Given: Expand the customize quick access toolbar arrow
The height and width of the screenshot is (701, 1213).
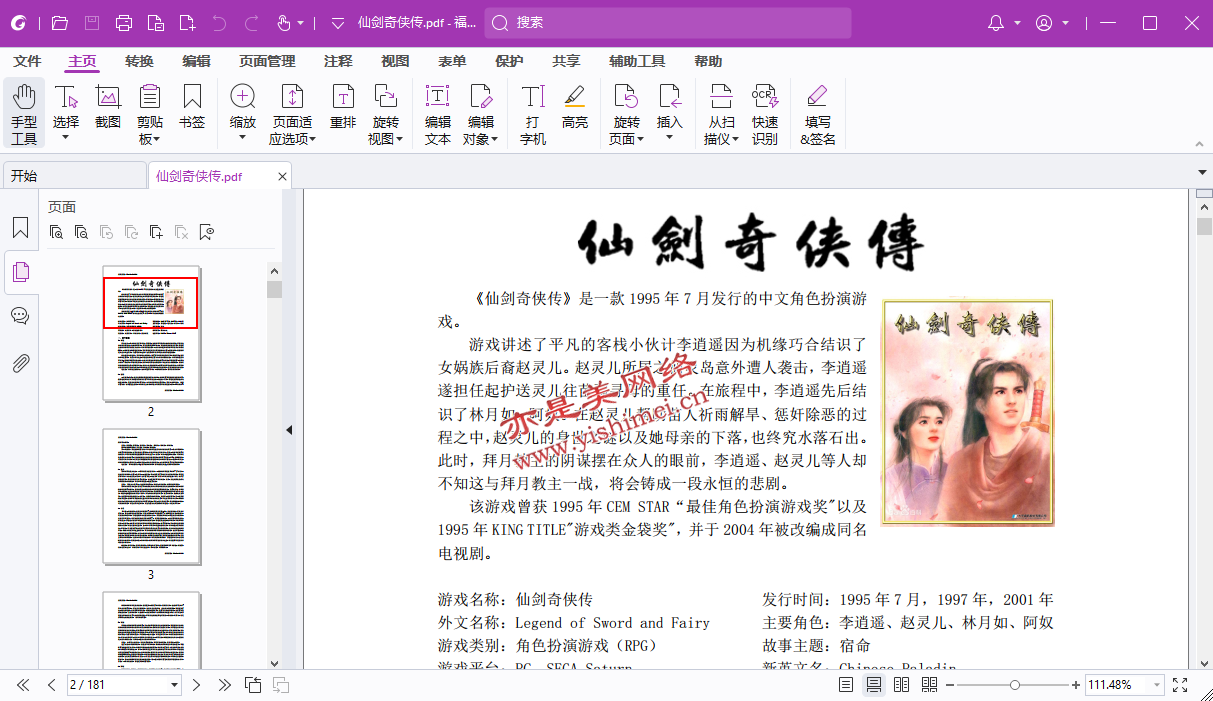Looking at the screenshot, I should point(337,23).
